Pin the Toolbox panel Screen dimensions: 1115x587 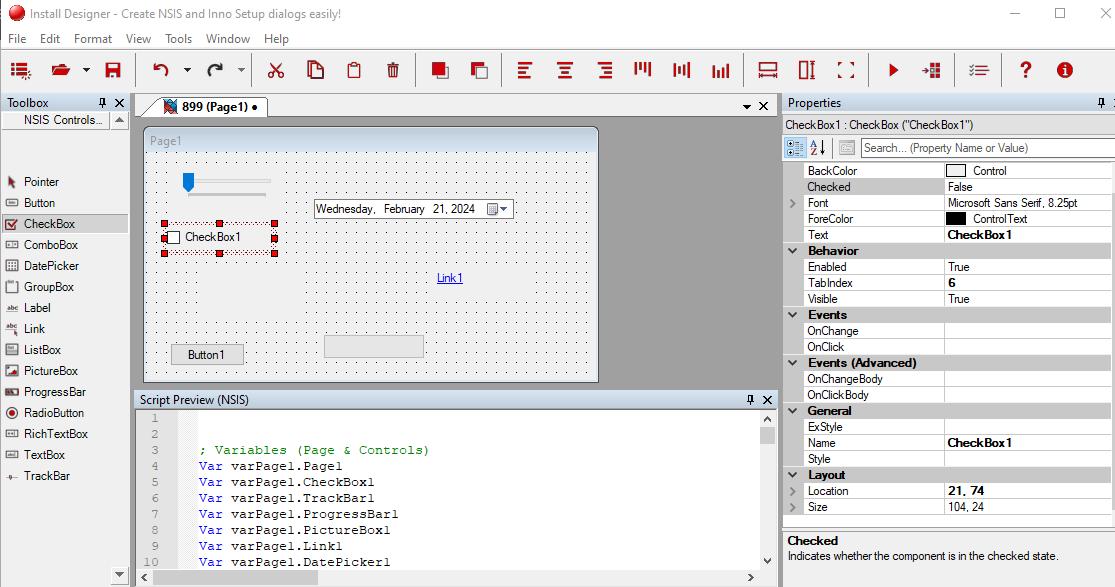(102, 103)
